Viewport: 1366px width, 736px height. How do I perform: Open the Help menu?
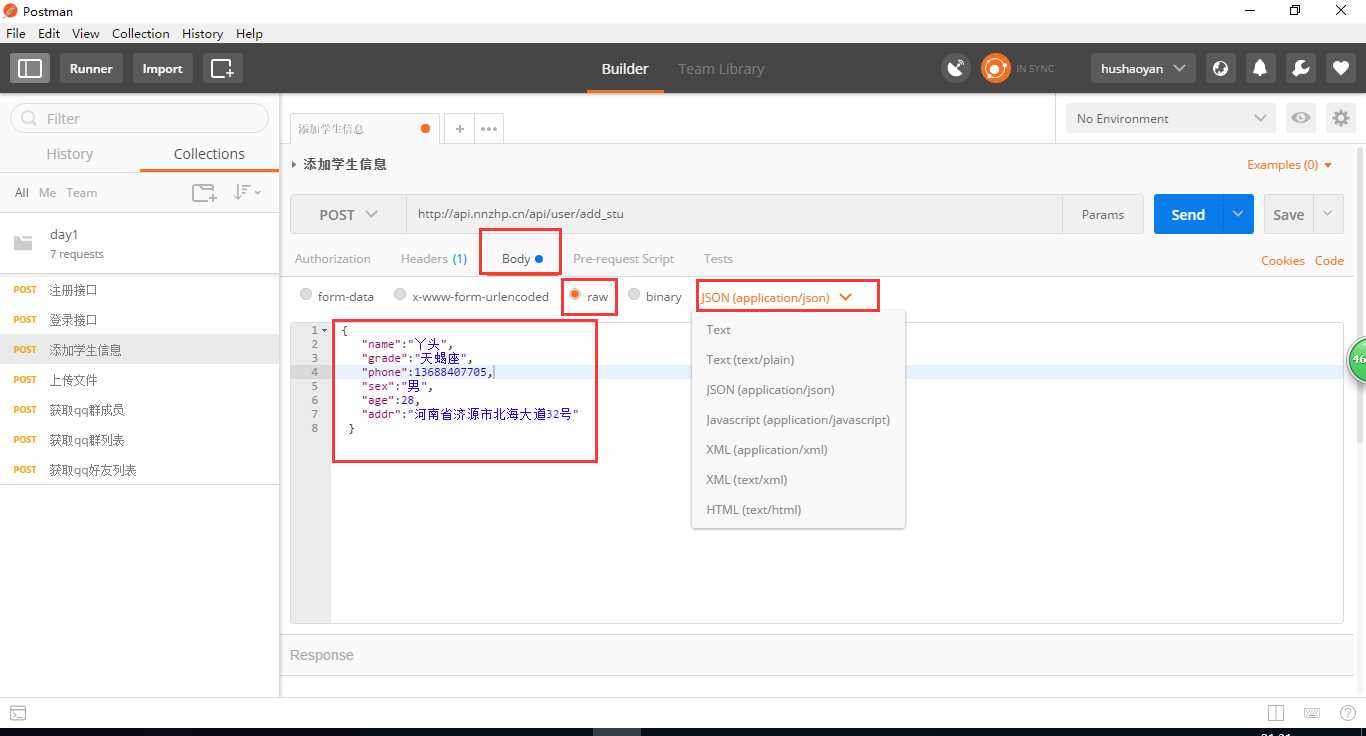[249, 33]
